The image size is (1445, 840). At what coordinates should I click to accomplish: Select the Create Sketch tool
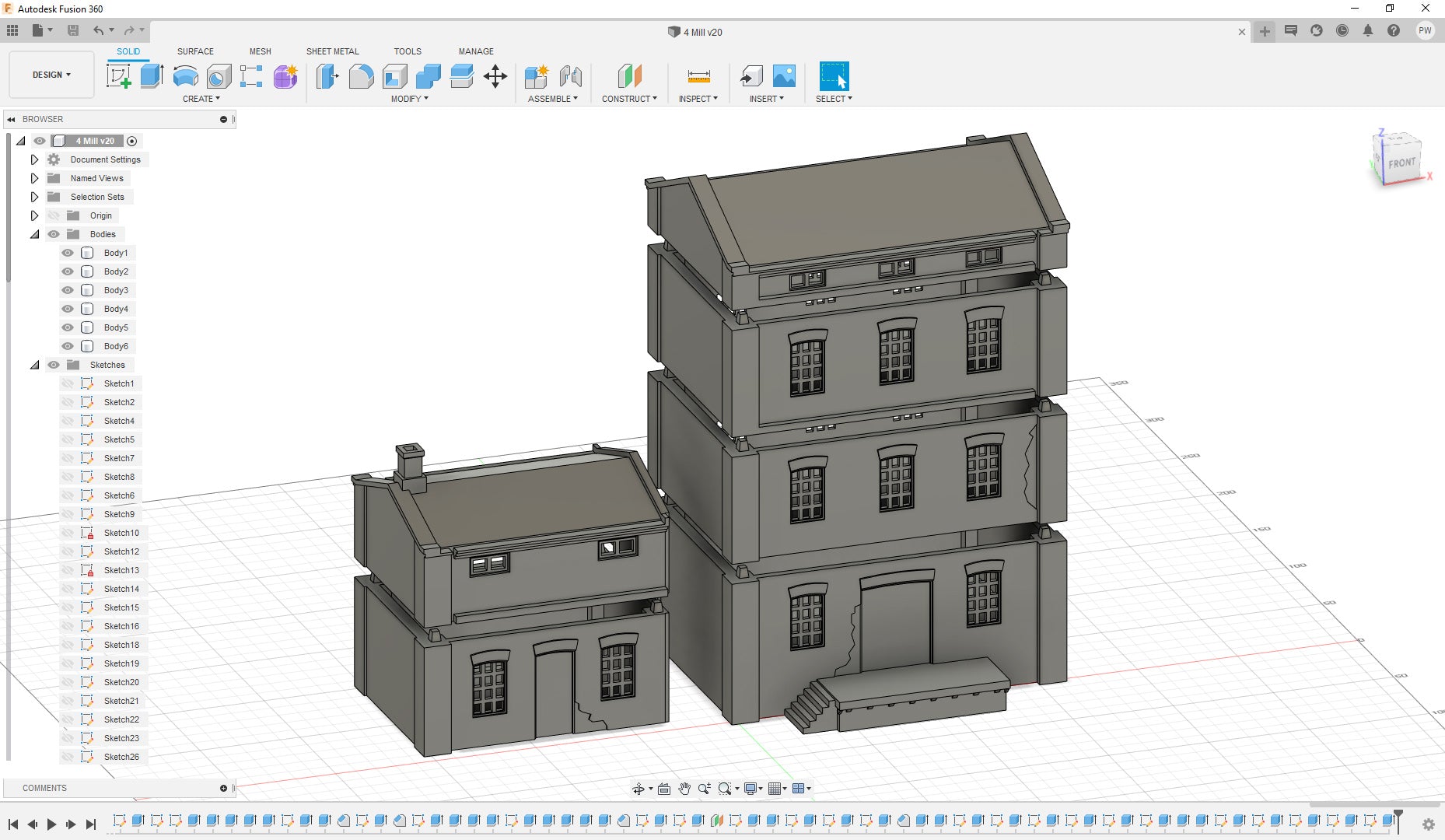[118, 76]
